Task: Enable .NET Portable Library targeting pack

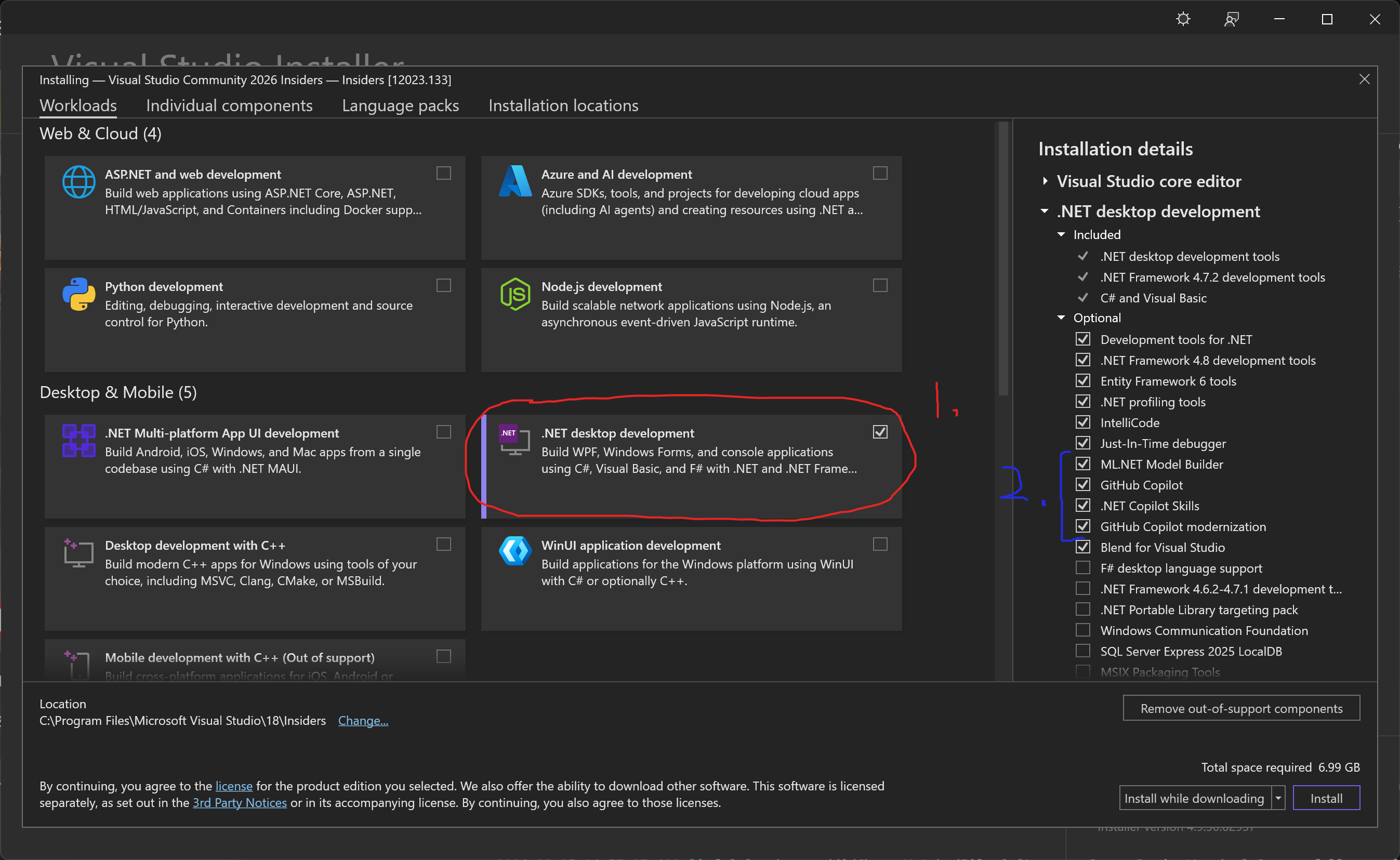Action: click(x=1082, y=609)
